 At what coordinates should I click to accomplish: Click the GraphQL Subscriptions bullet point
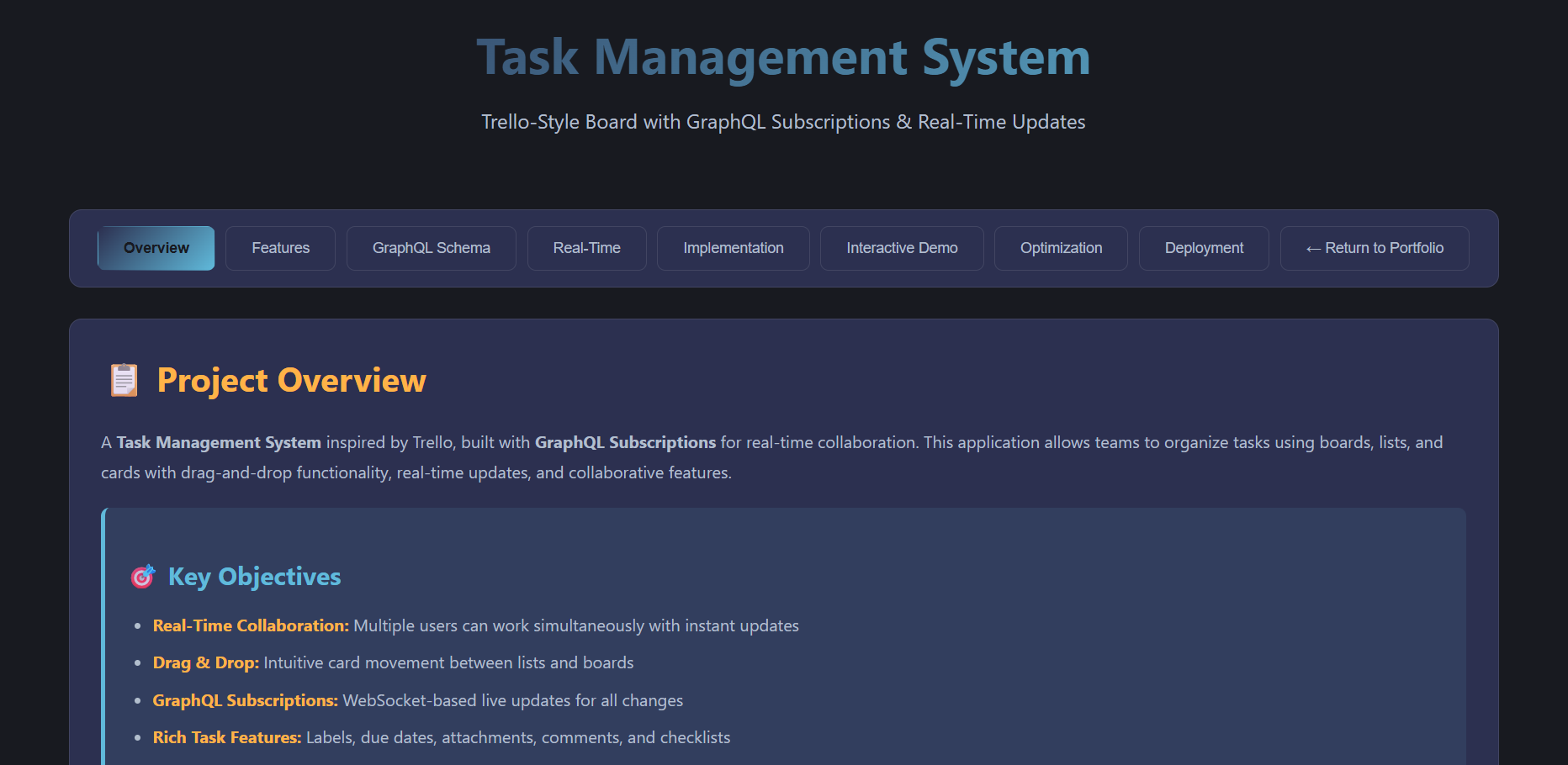(418, 700)
